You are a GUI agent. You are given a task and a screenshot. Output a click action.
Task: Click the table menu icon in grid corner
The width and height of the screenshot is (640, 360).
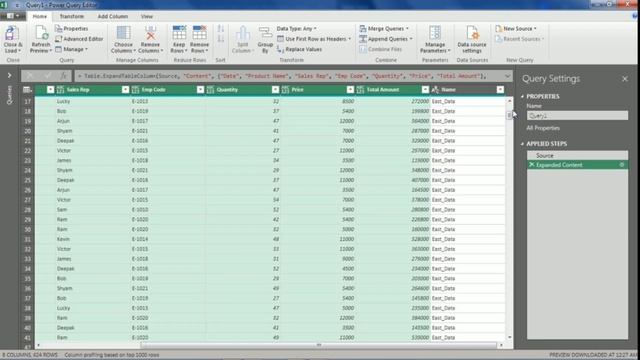coord(27,89)
